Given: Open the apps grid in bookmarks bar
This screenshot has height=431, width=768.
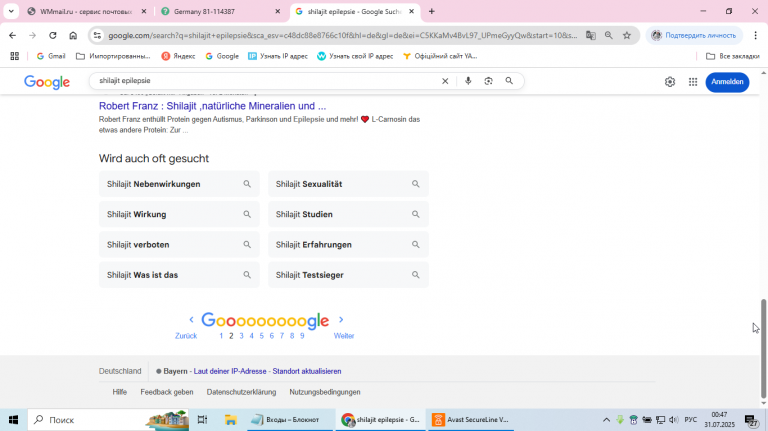Looking at the screenshot, I should [x=15, y=56].
